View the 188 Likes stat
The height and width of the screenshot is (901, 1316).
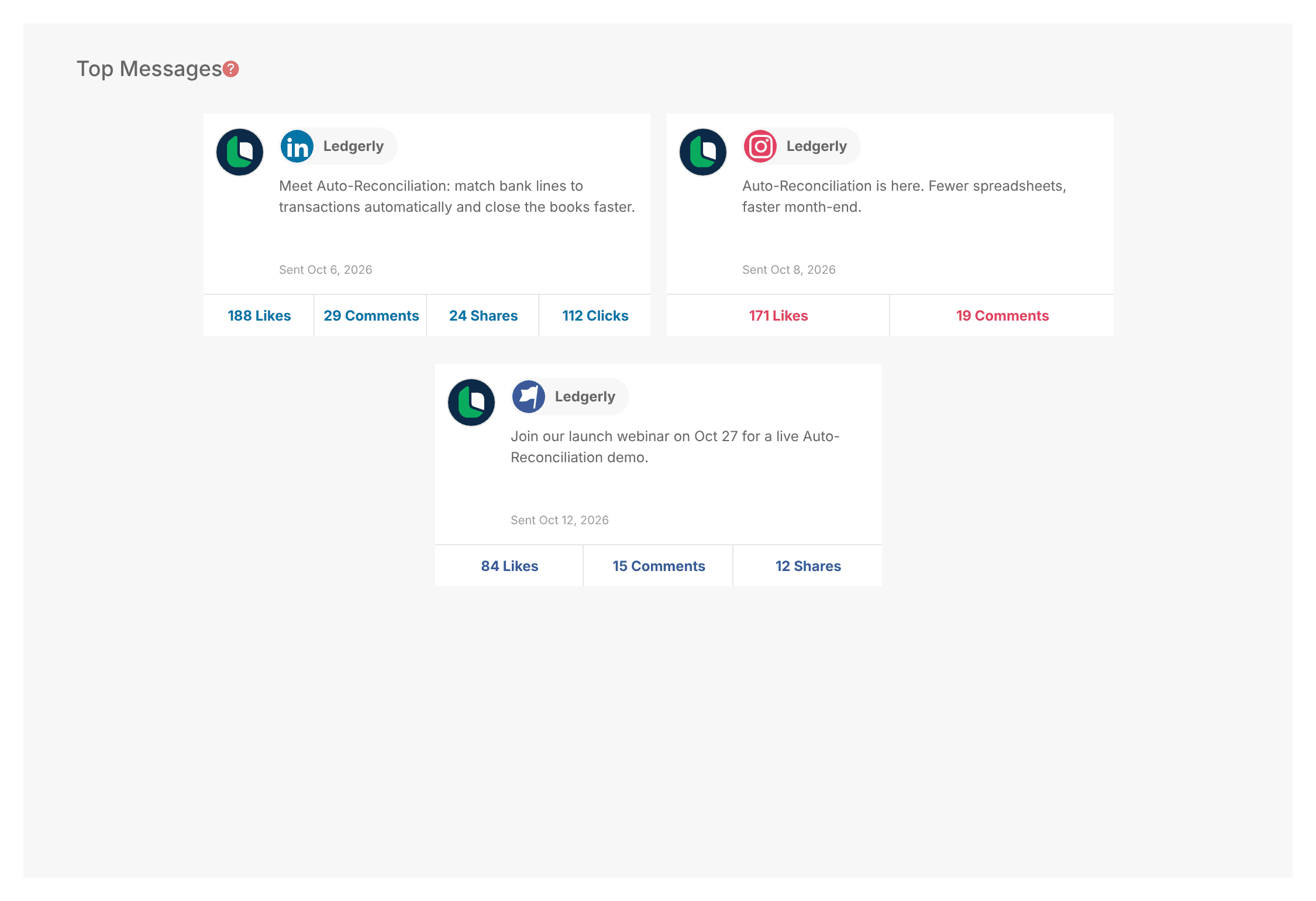tap(259, 316)
